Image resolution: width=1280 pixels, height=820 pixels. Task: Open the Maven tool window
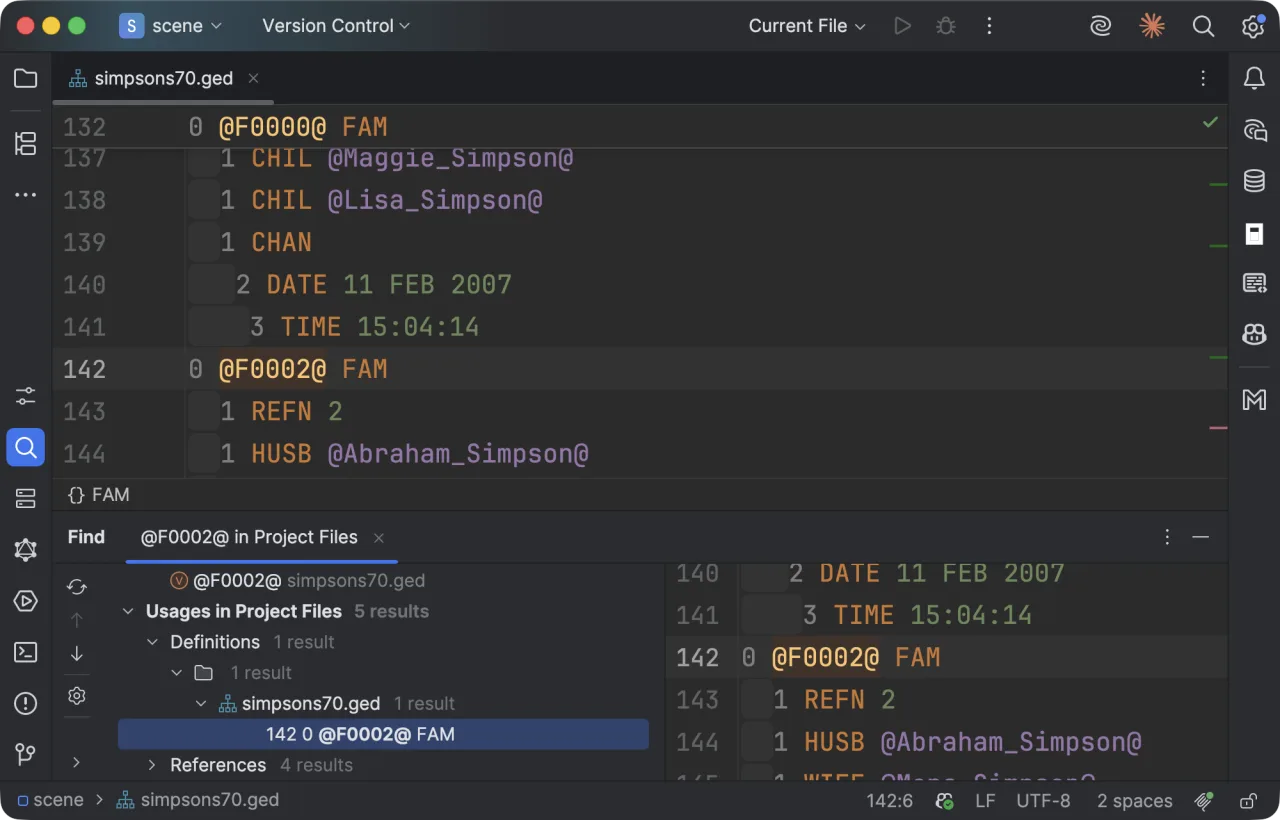[1254, 400]
